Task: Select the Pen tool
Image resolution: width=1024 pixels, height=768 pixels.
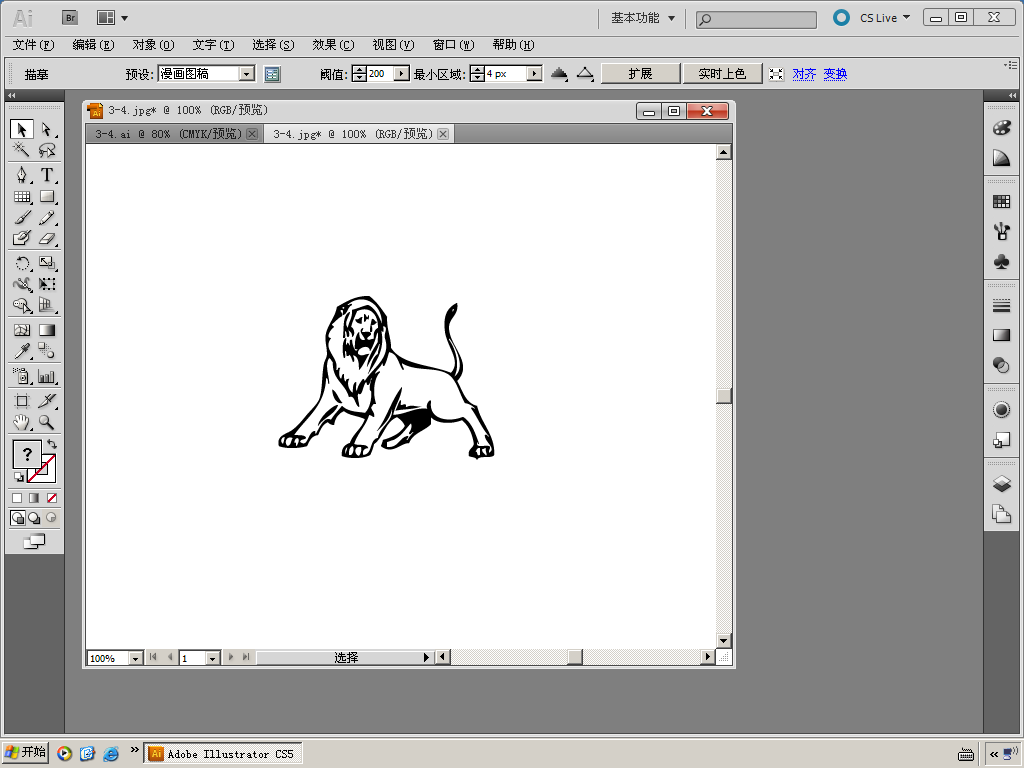Action: click(x=21, y=174)
